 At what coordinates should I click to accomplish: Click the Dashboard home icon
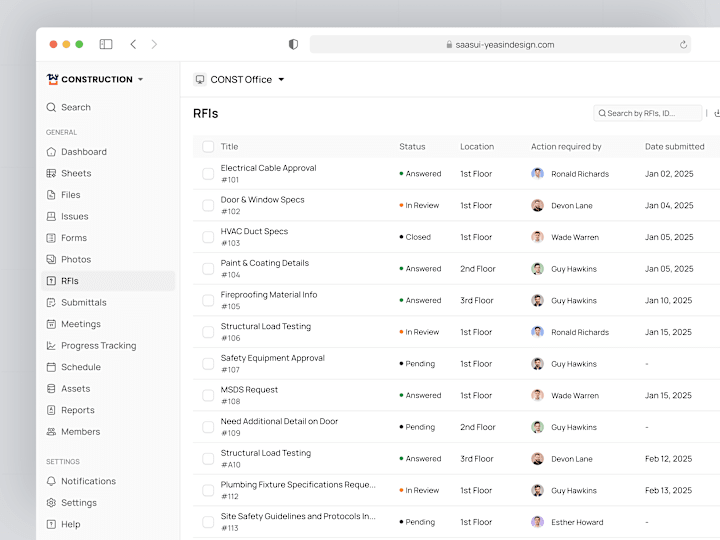(x=51, y=152)
